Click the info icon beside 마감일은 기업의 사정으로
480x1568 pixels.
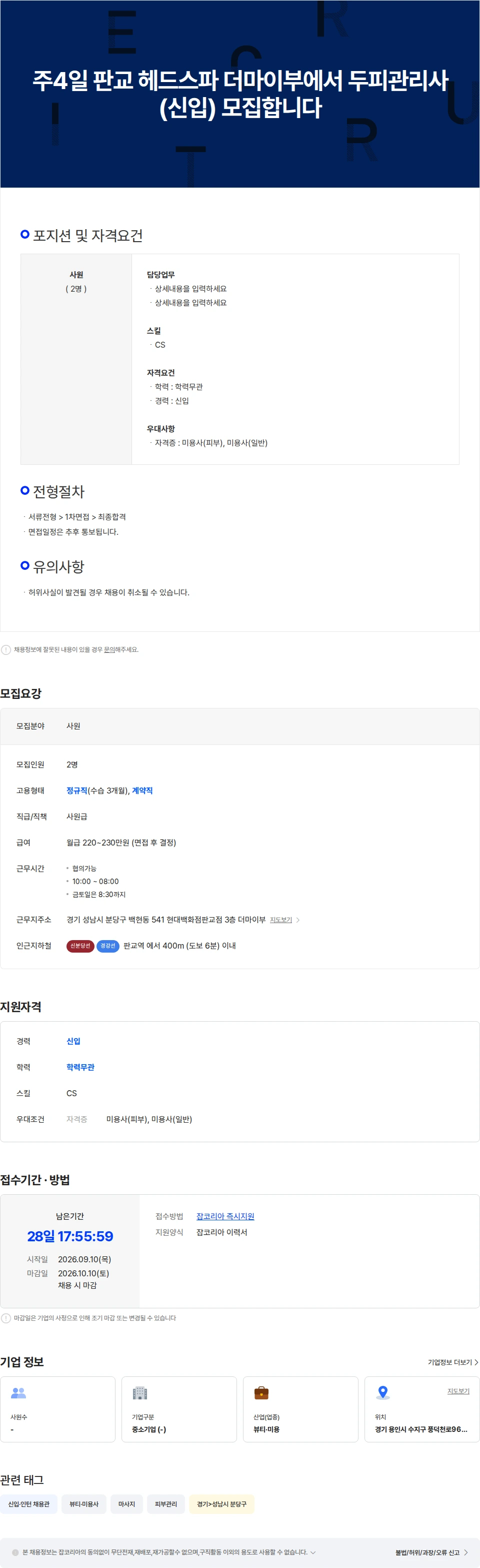[6, 1318]
